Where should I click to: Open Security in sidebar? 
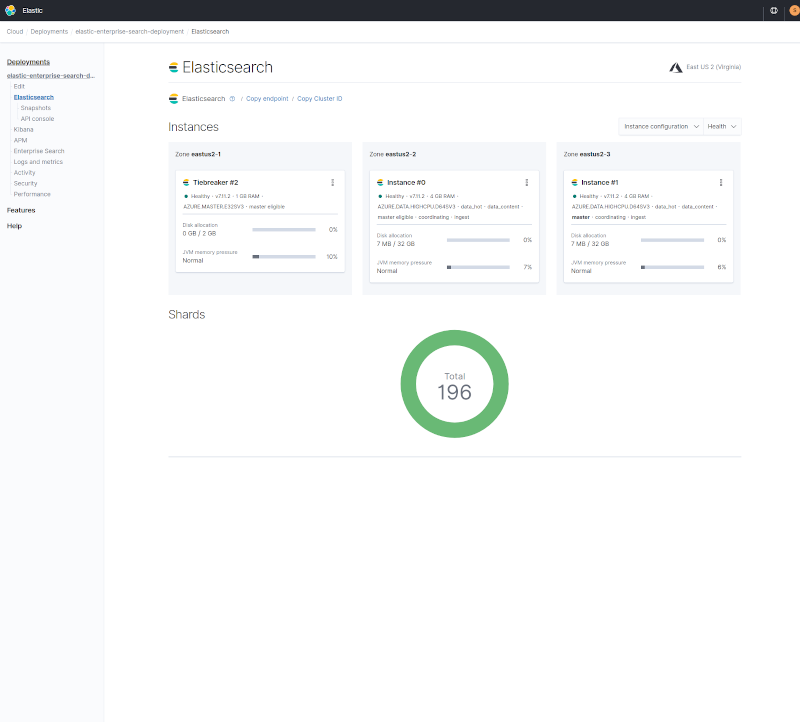26,184
